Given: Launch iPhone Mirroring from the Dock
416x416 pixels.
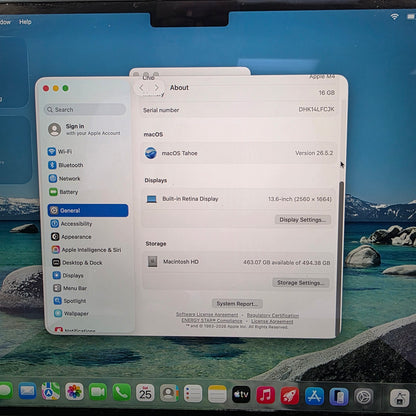Looking at the screenshot, I should 339,397.
